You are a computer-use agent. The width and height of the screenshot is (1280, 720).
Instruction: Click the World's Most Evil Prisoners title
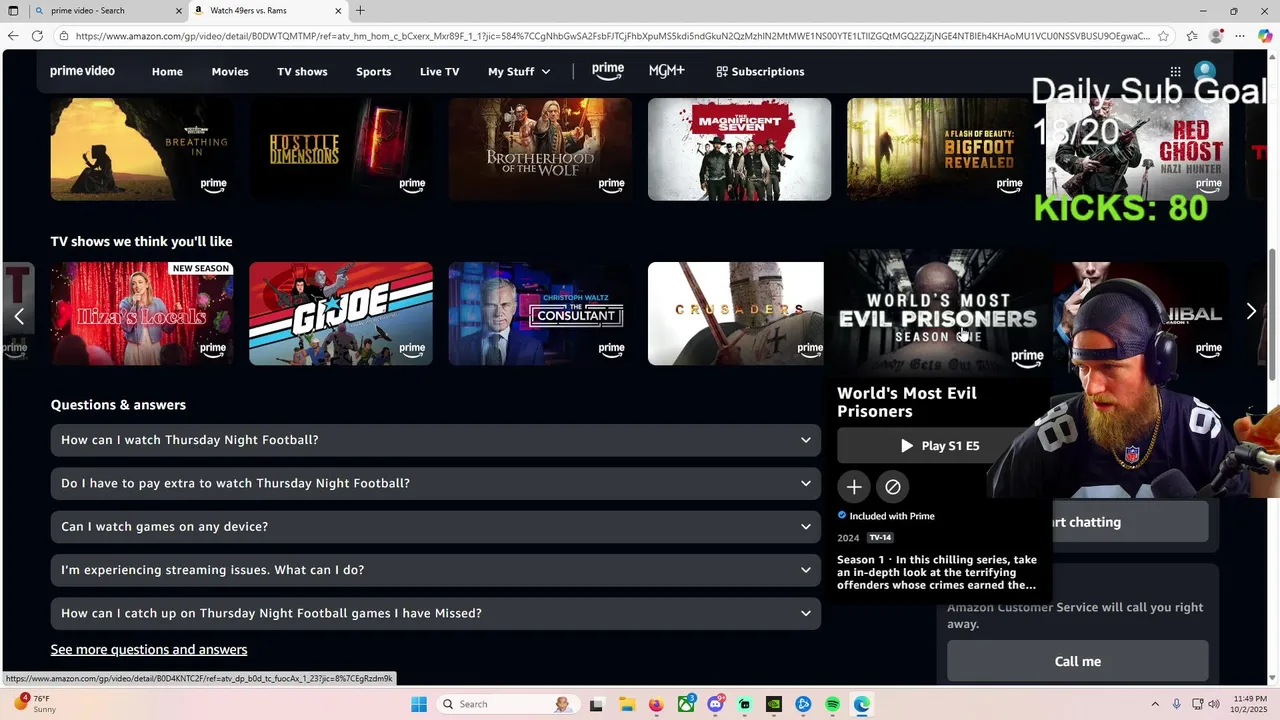tap(907, 402)
